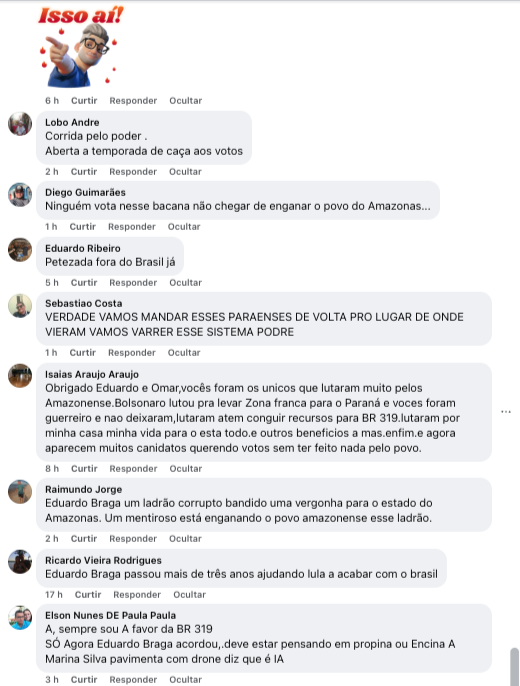
Task: Click Eduardo Ribeiro's profile avatar
Action: point(20,250)
